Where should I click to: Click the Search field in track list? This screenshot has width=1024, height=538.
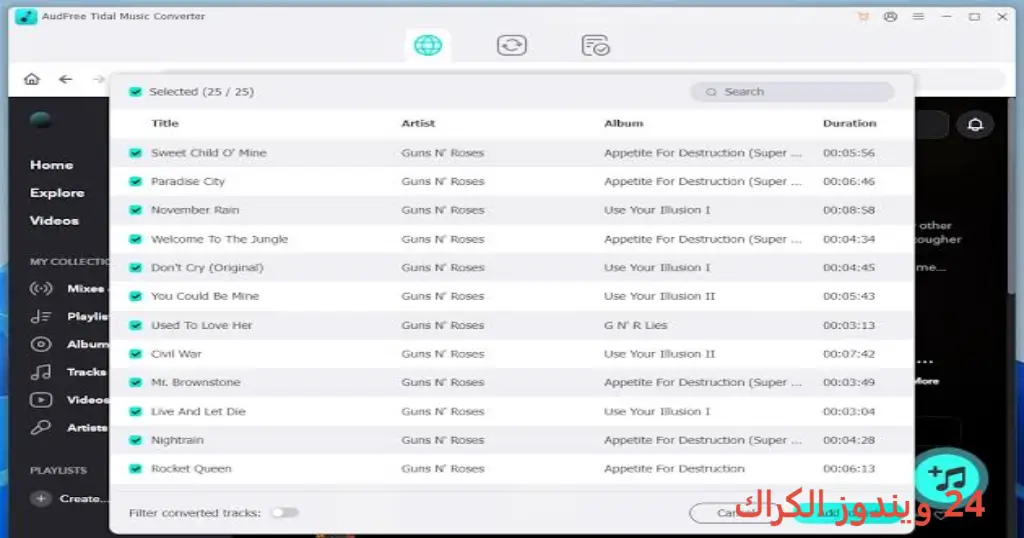pyautogui.click(x=792, y=92)
